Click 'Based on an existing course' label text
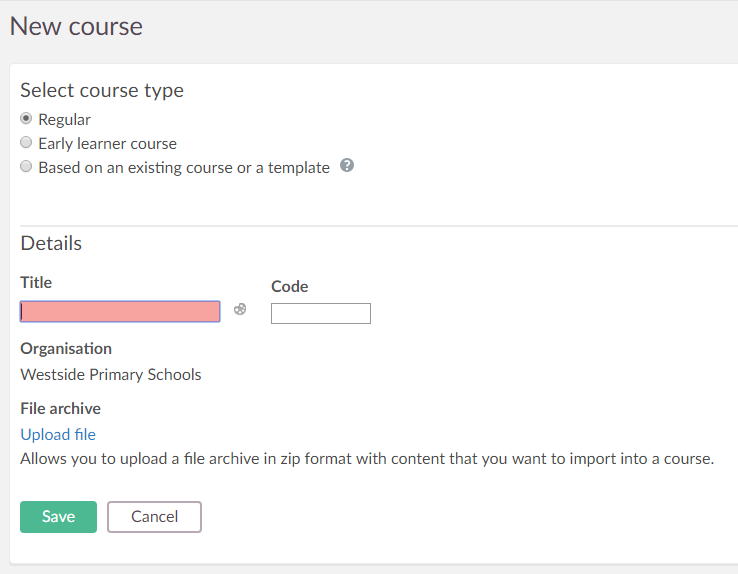738x574 pixels. [x=184, y=168]
